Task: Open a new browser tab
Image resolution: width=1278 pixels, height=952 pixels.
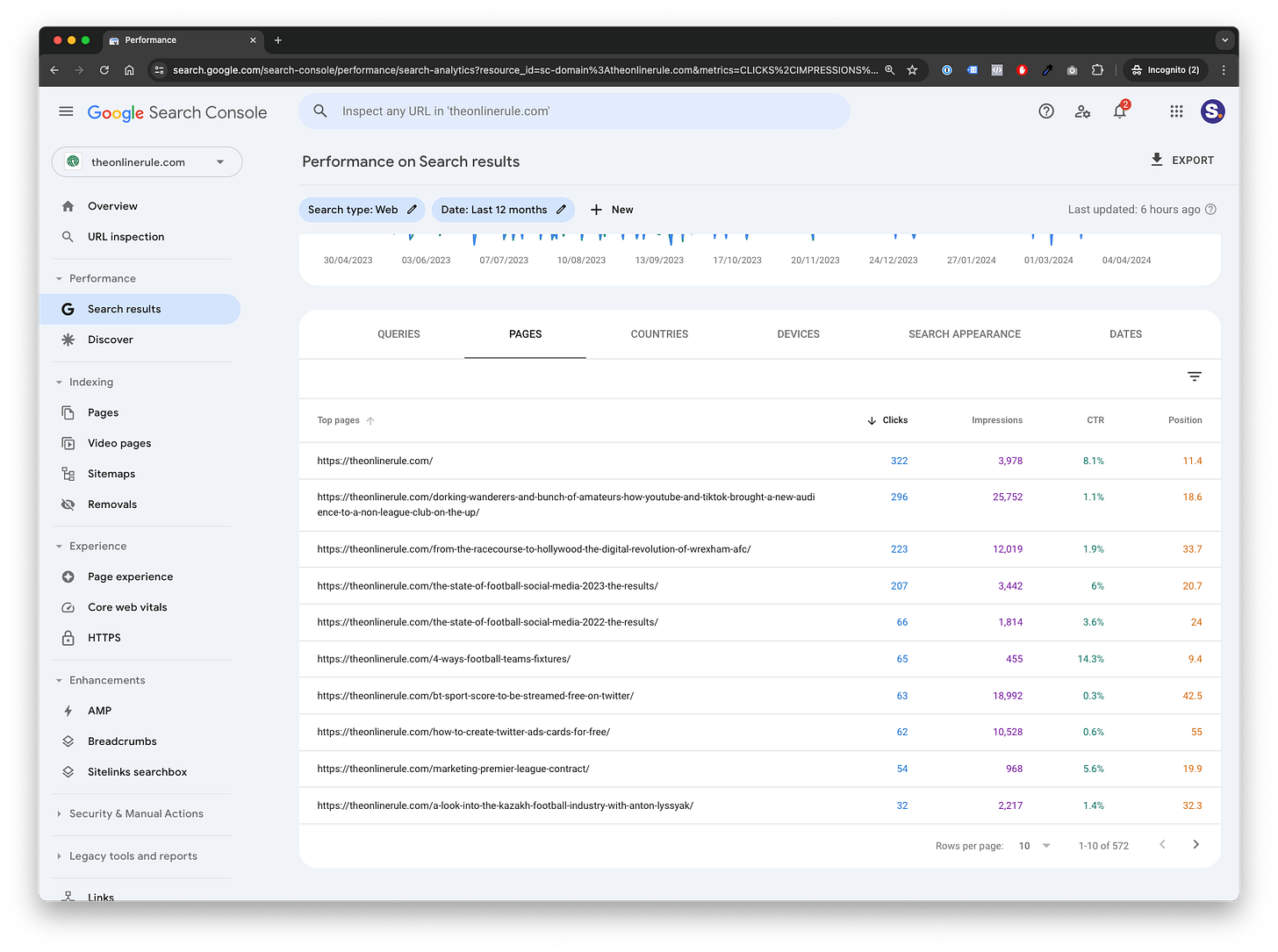Action: [278, 40]
